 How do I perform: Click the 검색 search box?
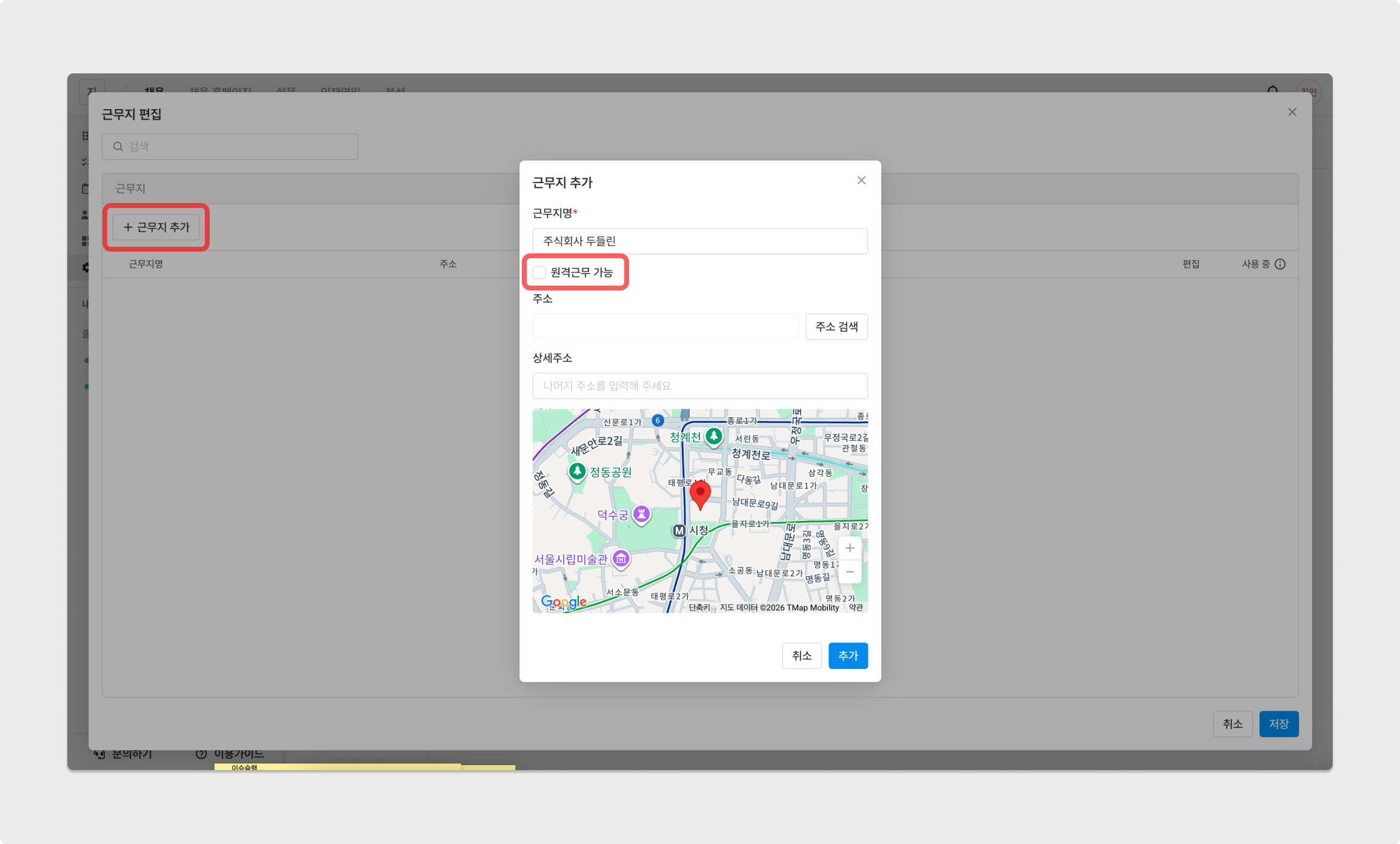pos(230,147)
